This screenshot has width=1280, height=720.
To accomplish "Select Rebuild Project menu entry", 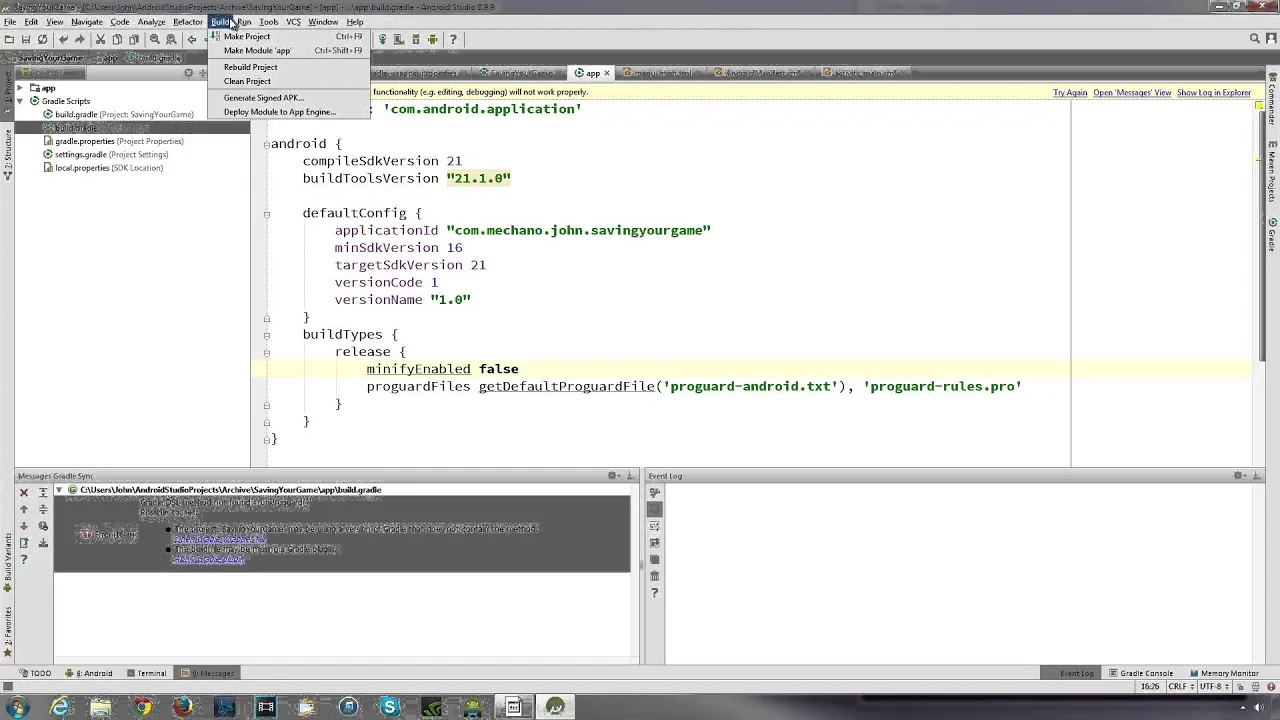I will click(x=289, y=67).
